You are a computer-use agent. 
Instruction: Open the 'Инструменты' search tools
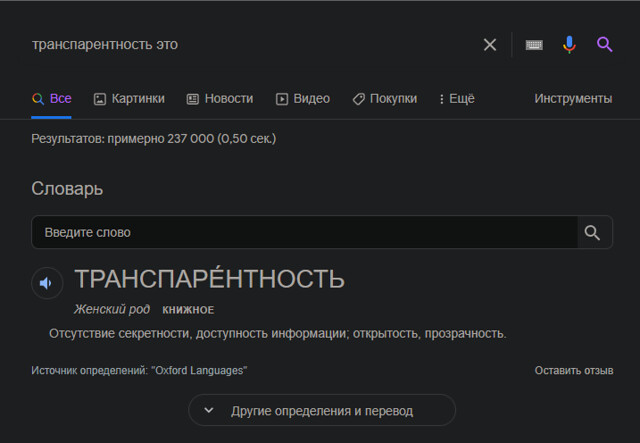(x=573, y=98)
